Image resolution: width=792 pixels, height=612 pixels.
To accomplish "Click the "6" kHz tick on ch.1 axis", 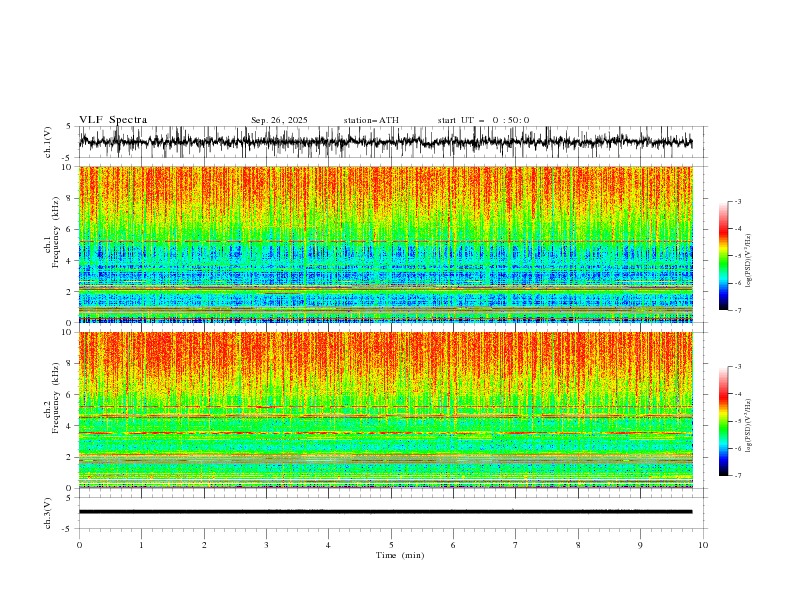I will point(70,229).
